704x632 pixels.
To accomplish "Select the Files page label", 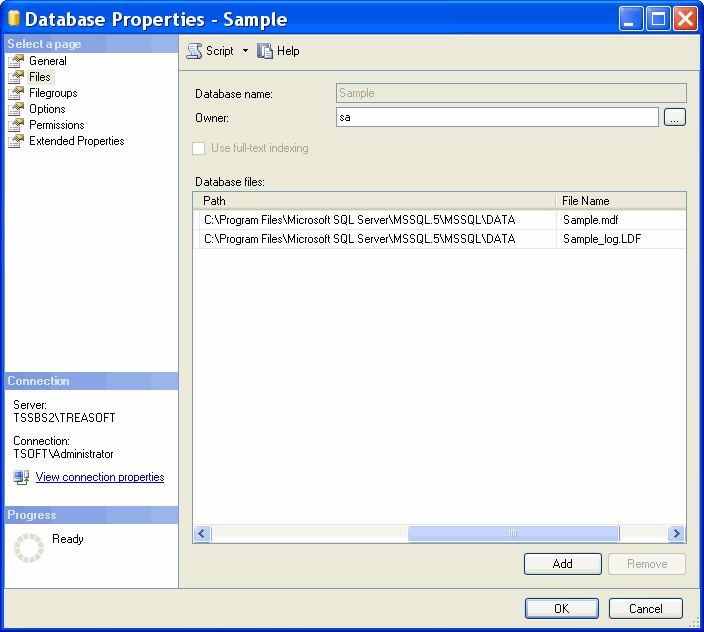I will [x=40, y=77].
